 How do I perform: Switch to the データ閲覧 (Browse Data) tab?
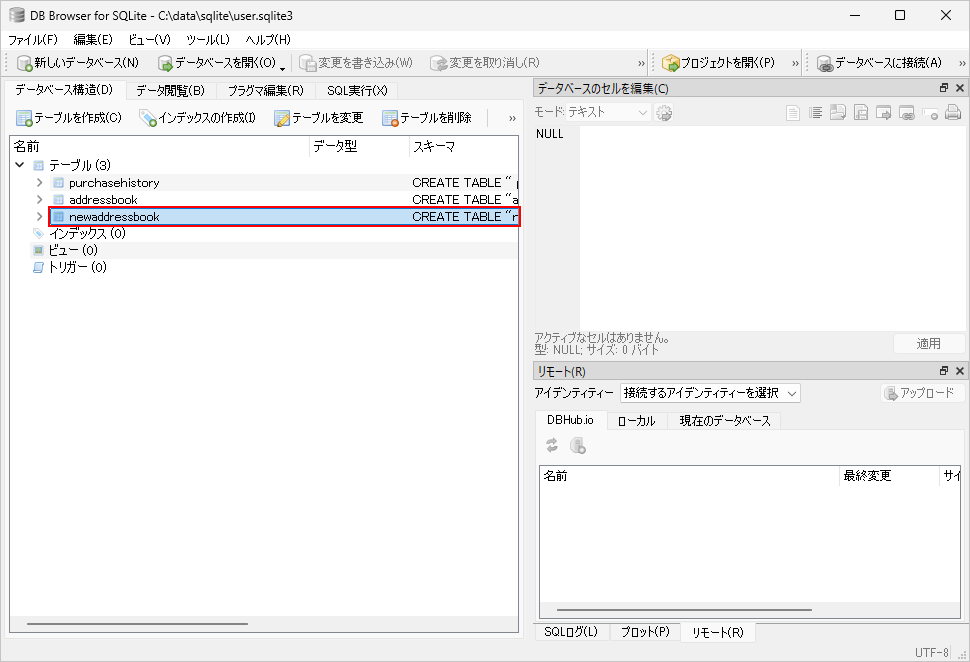coord(170,90)
